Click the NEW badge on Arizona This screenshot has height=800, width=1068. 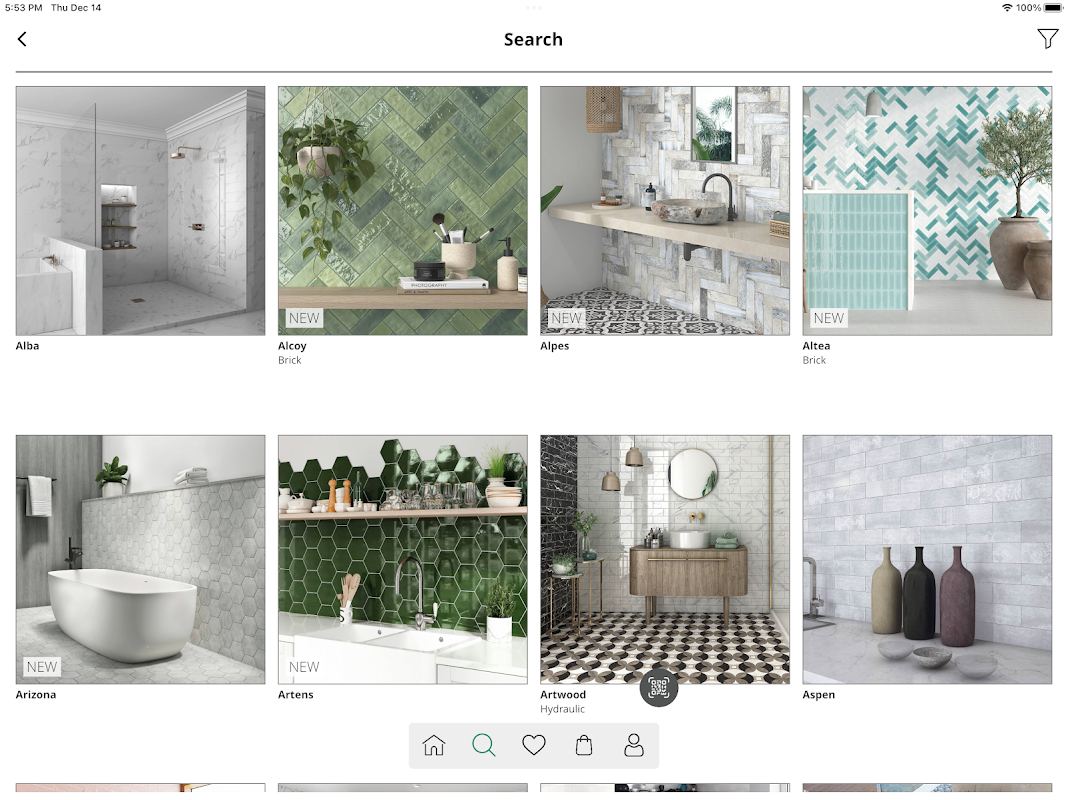(42, 667)
